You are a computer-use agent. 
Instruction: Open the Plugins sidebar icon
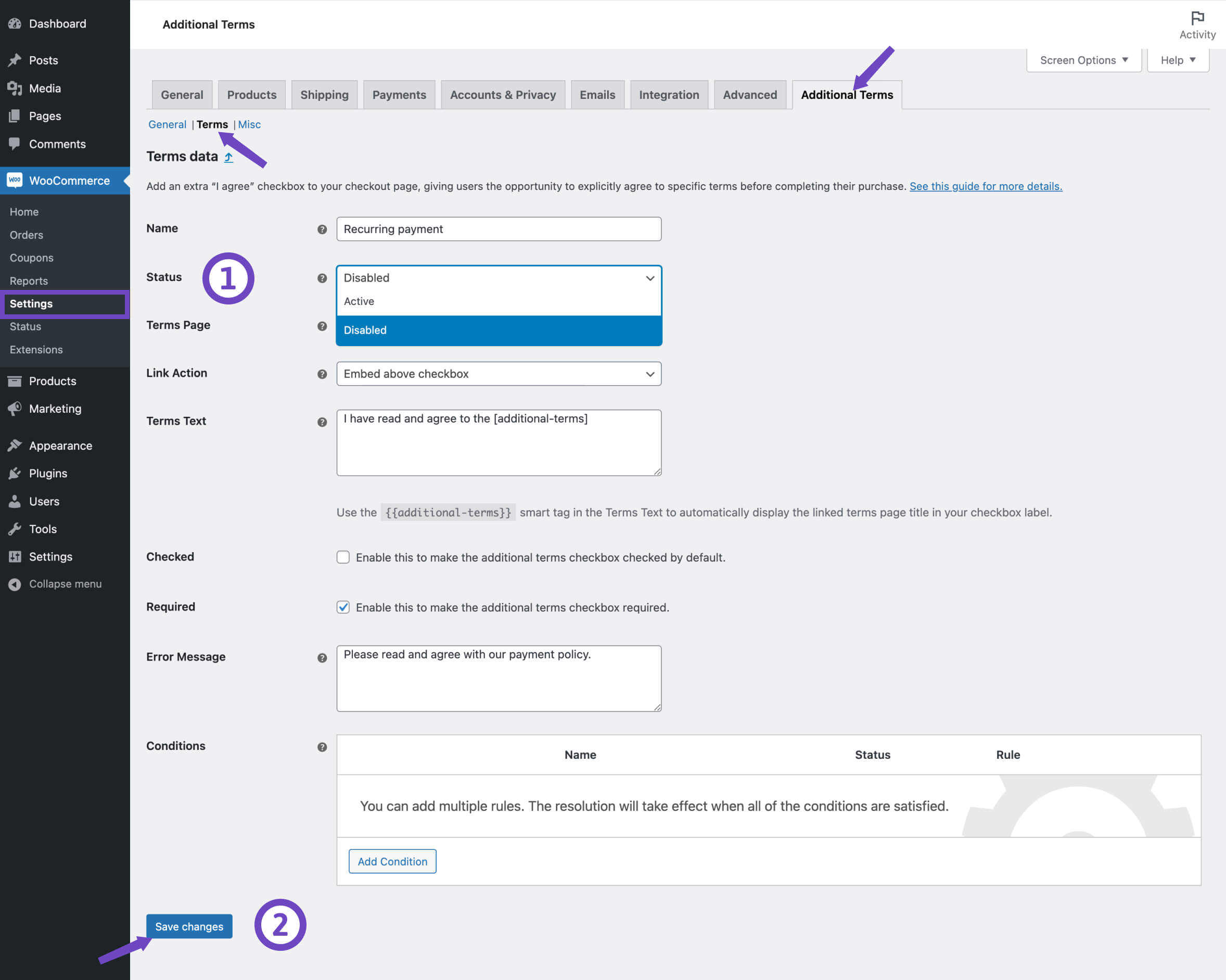(x=16, y=473)
